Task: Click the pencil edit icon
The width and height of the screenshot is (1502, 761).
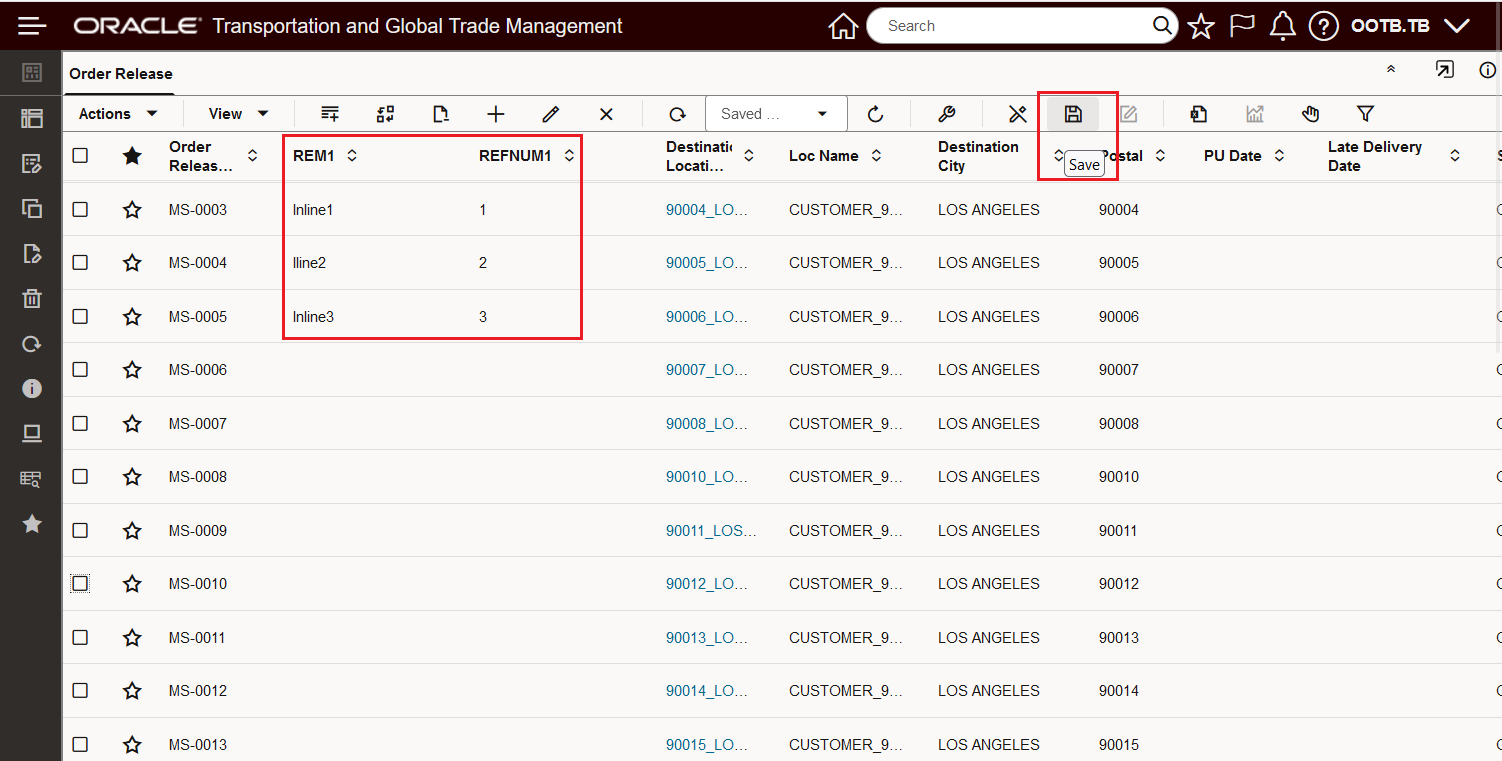Action: 550,114
